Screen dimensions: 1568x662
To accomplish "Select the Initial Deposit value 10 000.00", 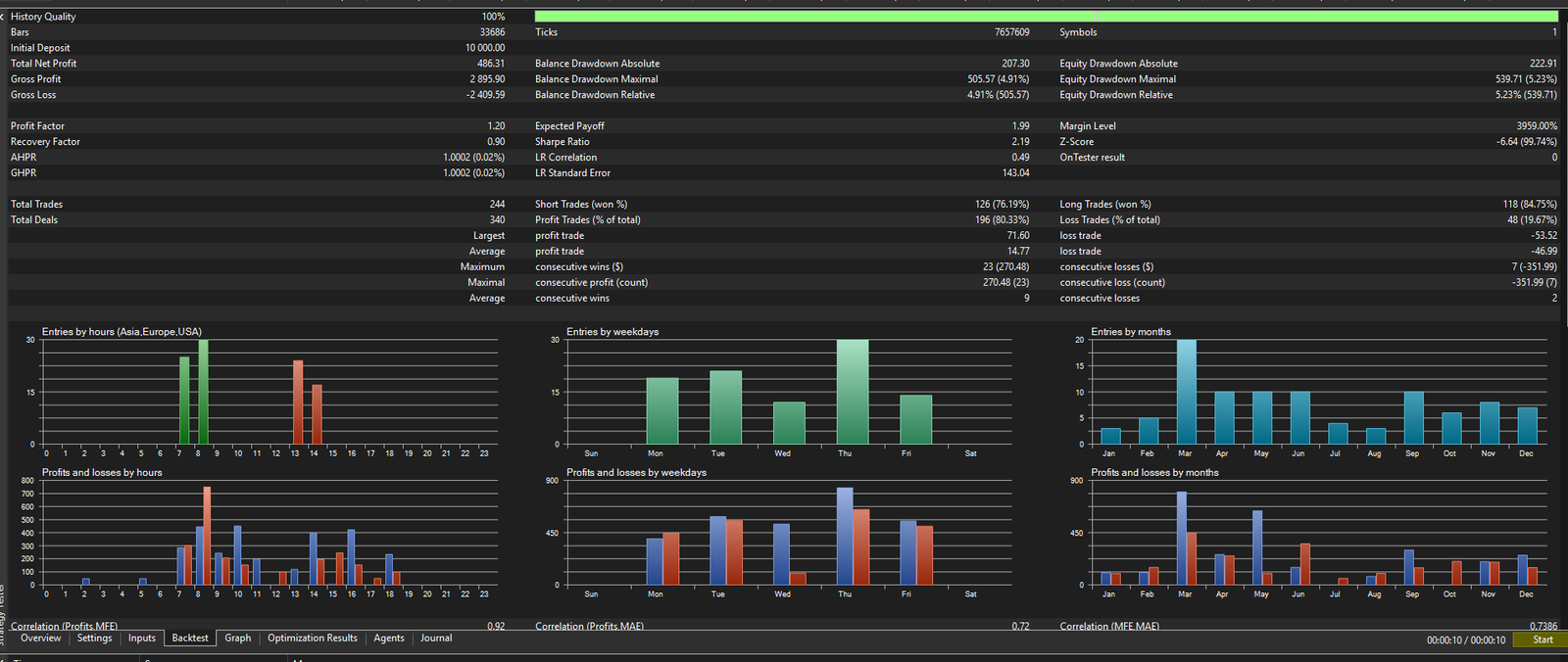I will [x=485, y=48].
